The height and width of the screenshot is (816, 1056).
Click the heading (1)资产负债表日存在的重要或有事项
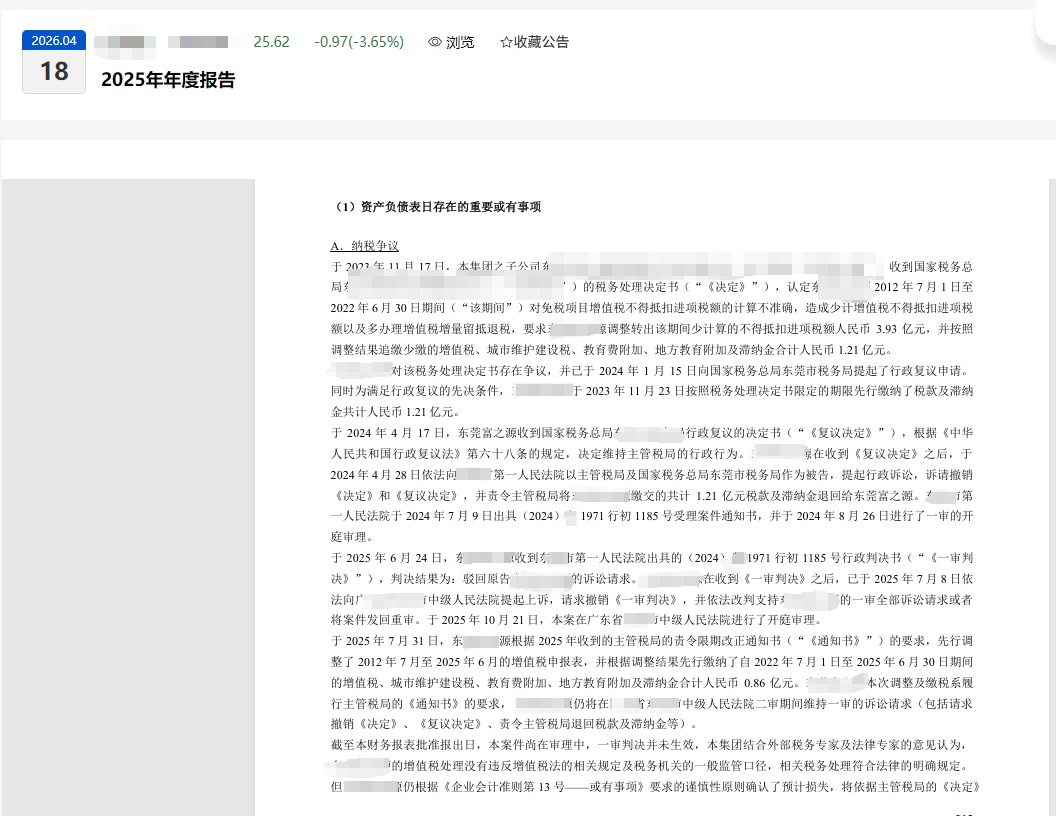[436, 207]
